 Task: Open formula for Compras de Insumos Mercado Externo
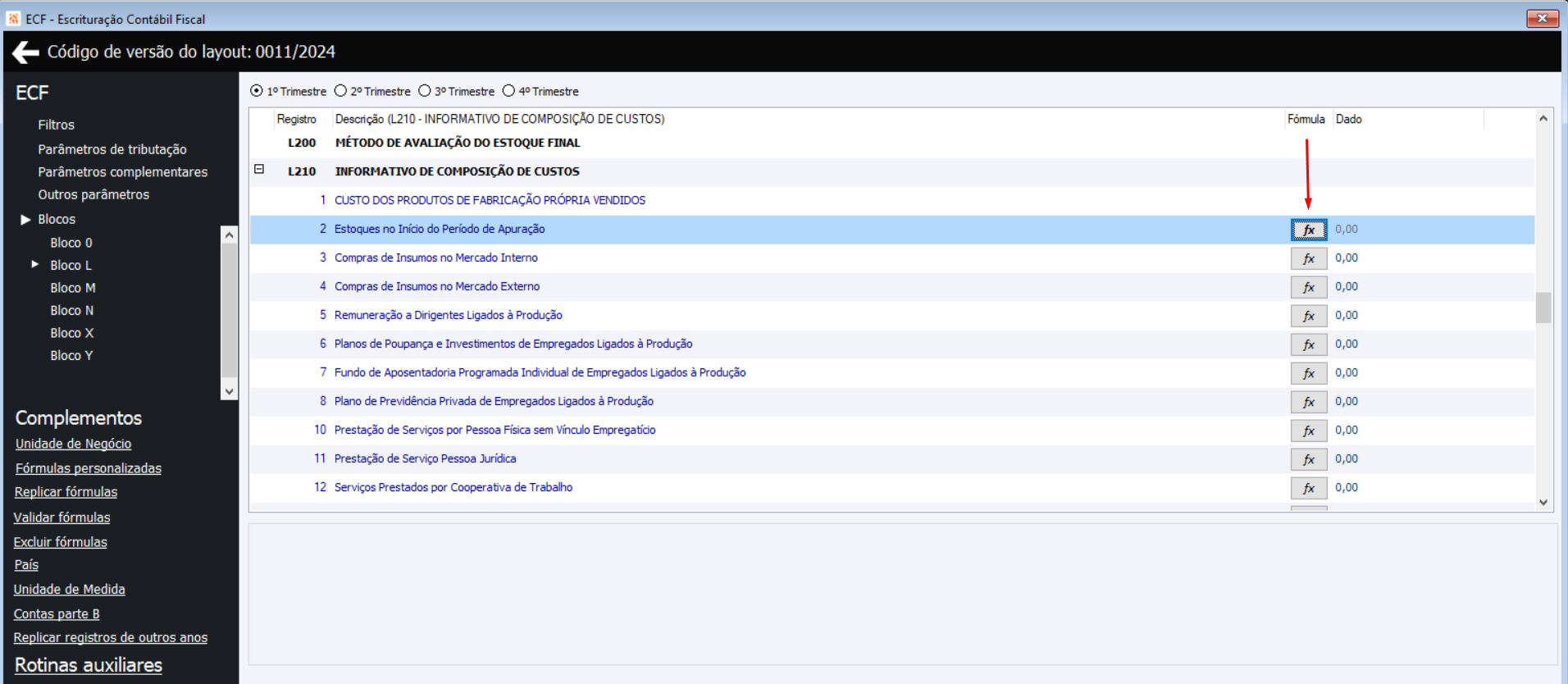(x=1309, y=287)
